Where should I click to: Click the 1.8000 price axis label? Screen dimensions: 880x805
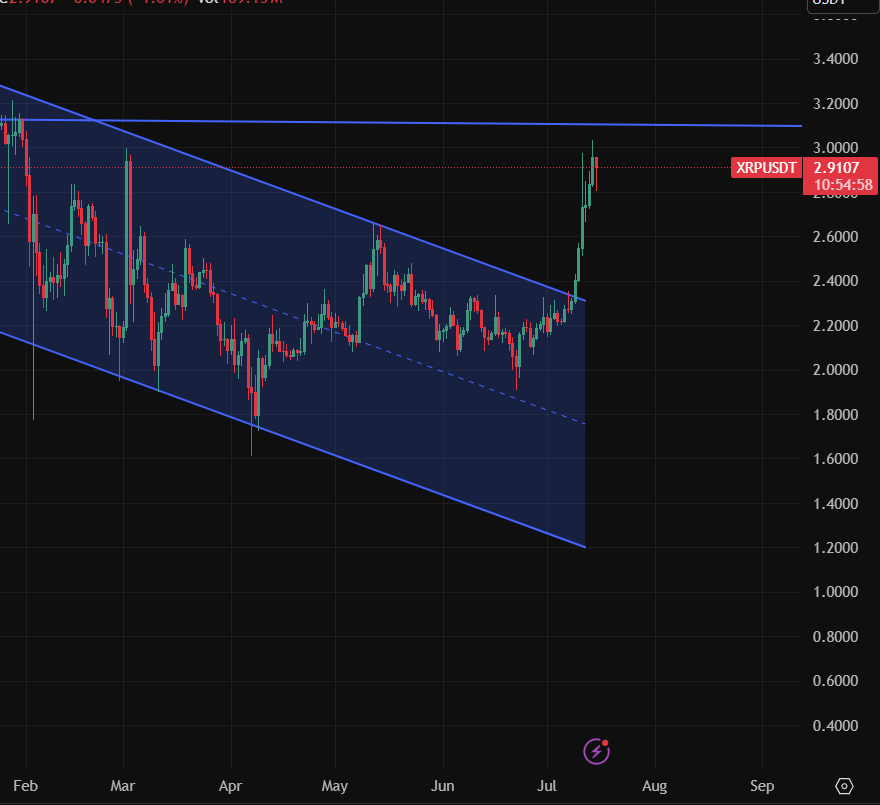tap(836, 415)
